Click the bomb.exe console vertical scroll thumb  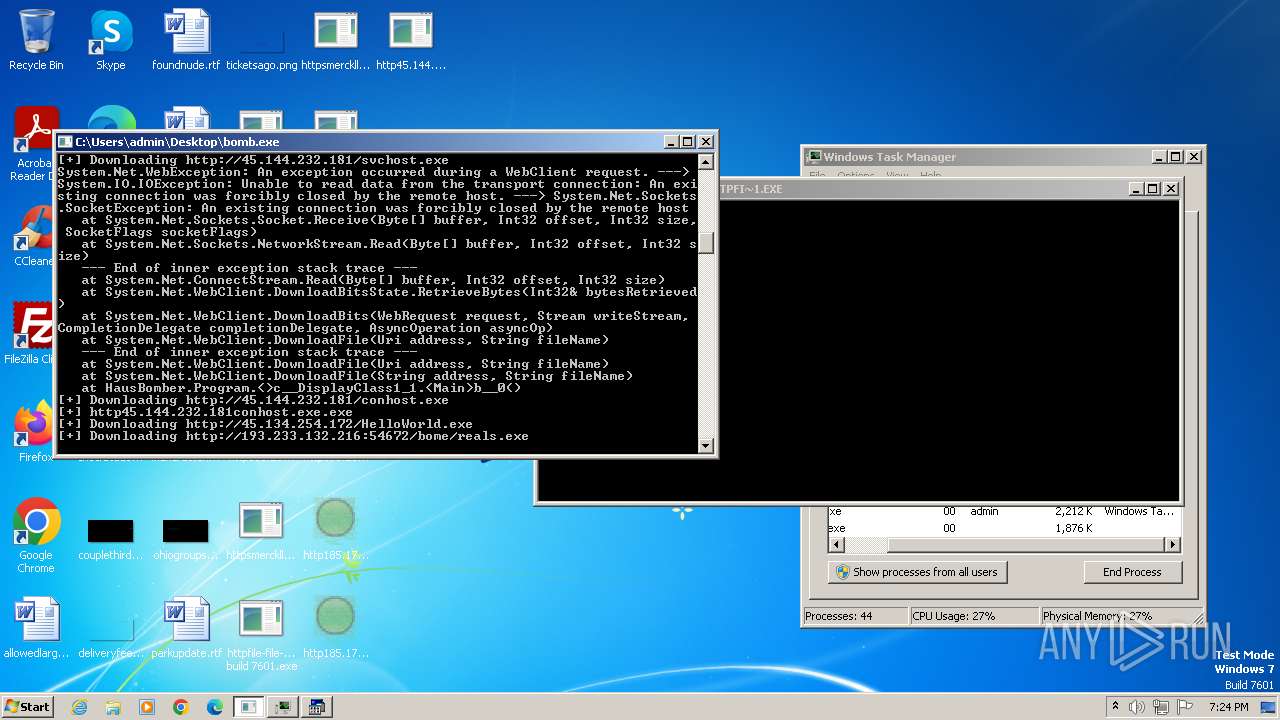point(706,243)
